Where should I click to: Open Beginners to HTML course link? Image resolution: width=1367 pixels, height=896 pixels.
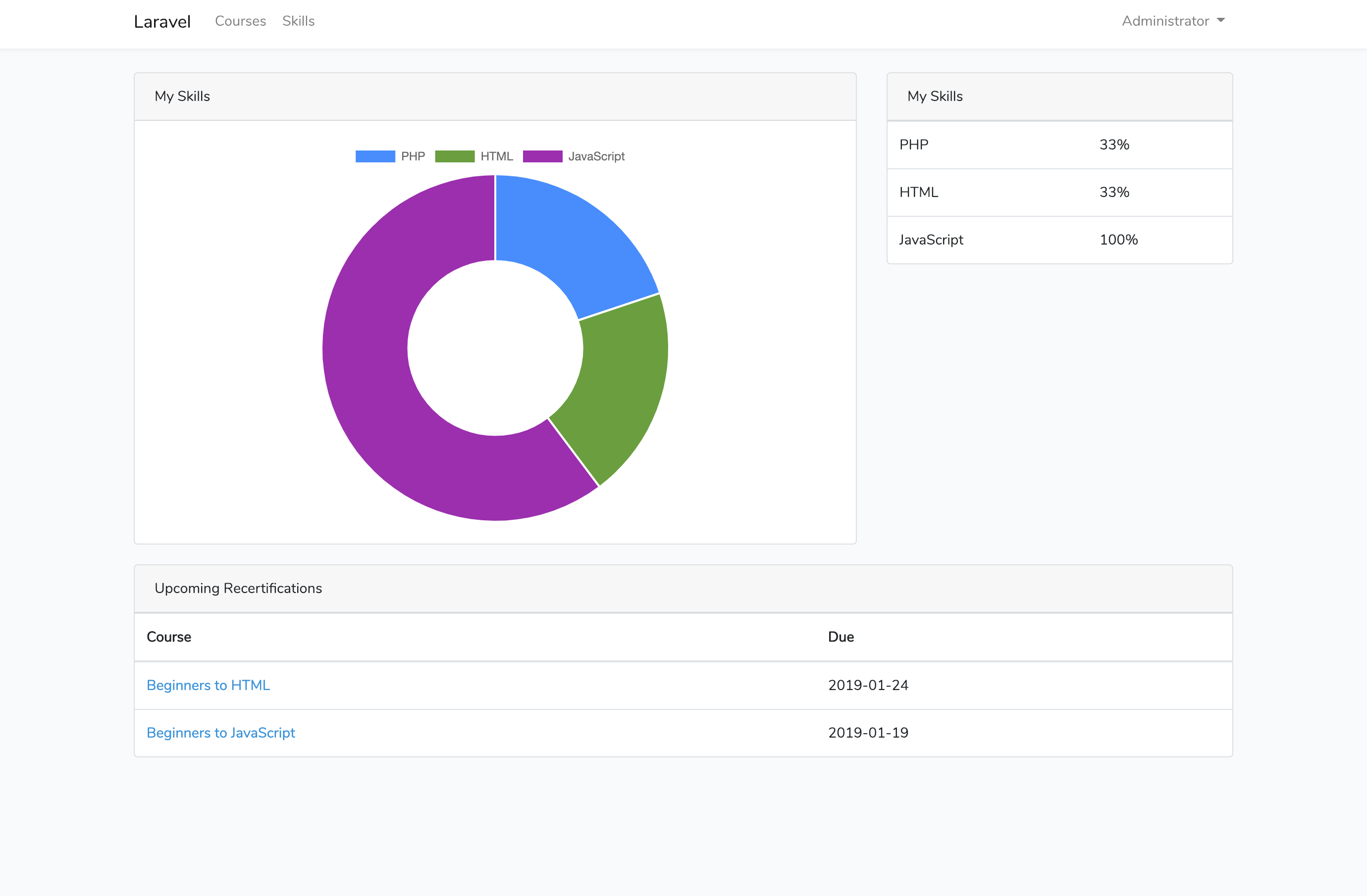click(x=208, y=685)
